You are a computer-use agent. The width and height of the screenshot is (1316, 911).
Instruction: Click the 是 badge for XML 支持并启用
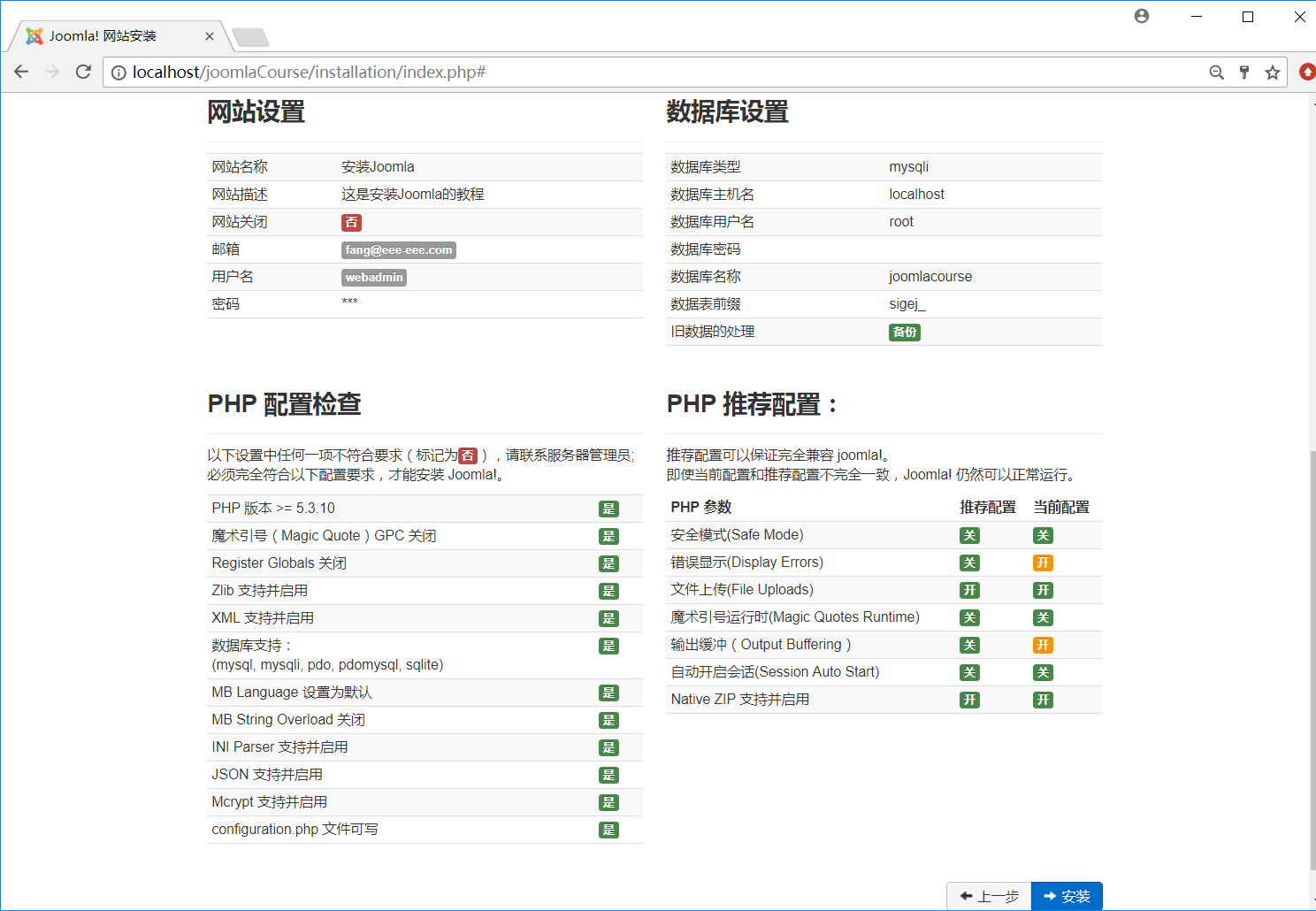608,619
